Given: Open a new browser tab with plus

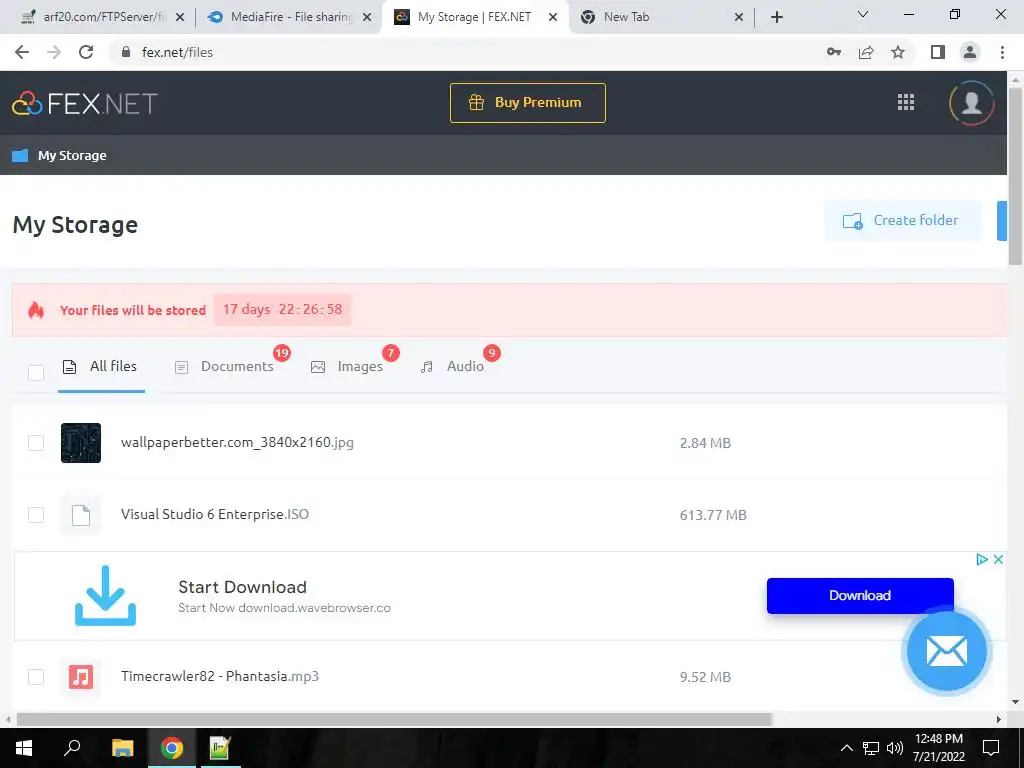Looking at the screenshot, I should 776,17.
